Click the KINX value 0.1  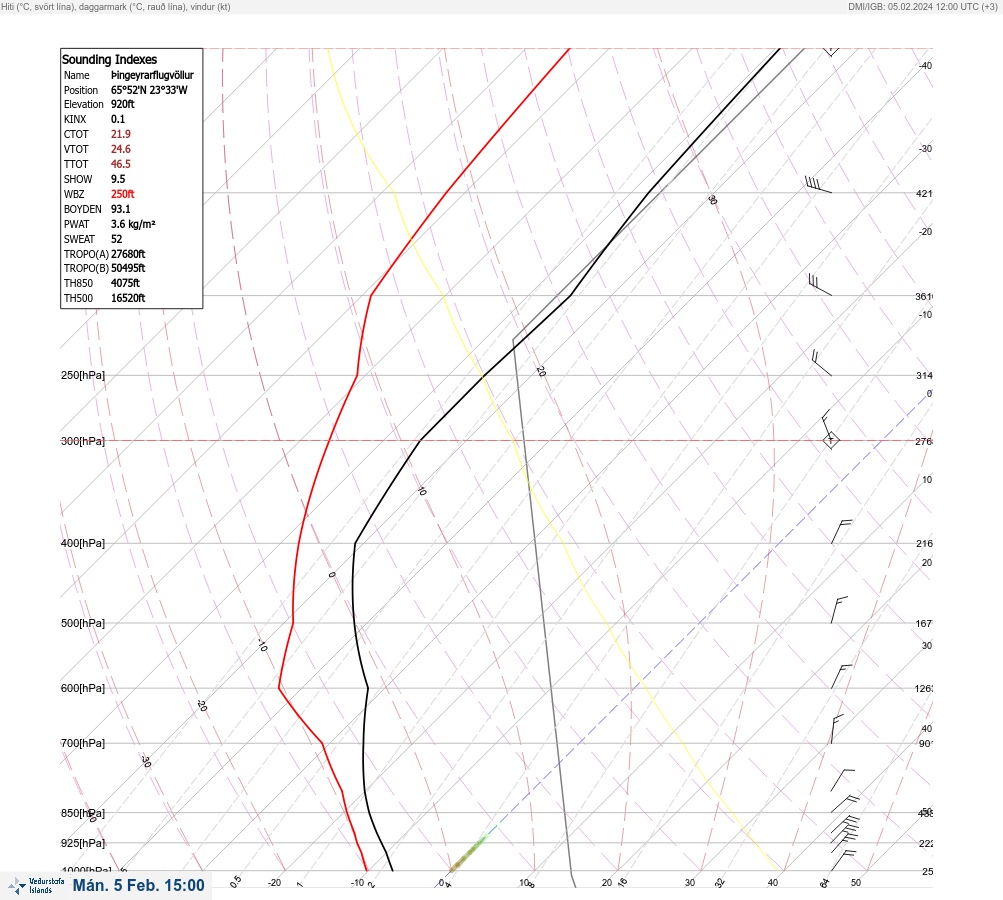(118, 119)
